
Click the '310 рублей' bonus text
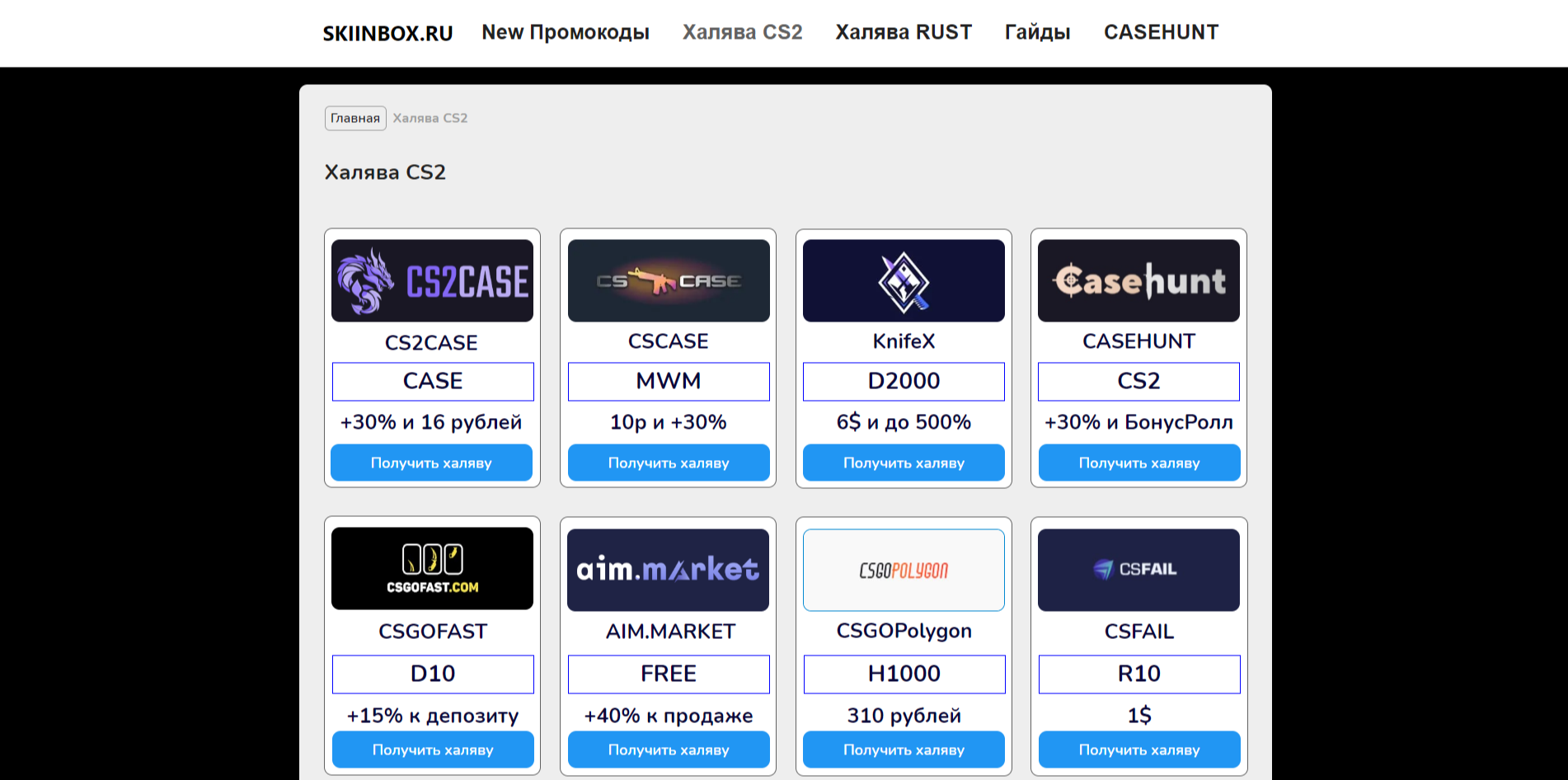(x=904, y=716)
